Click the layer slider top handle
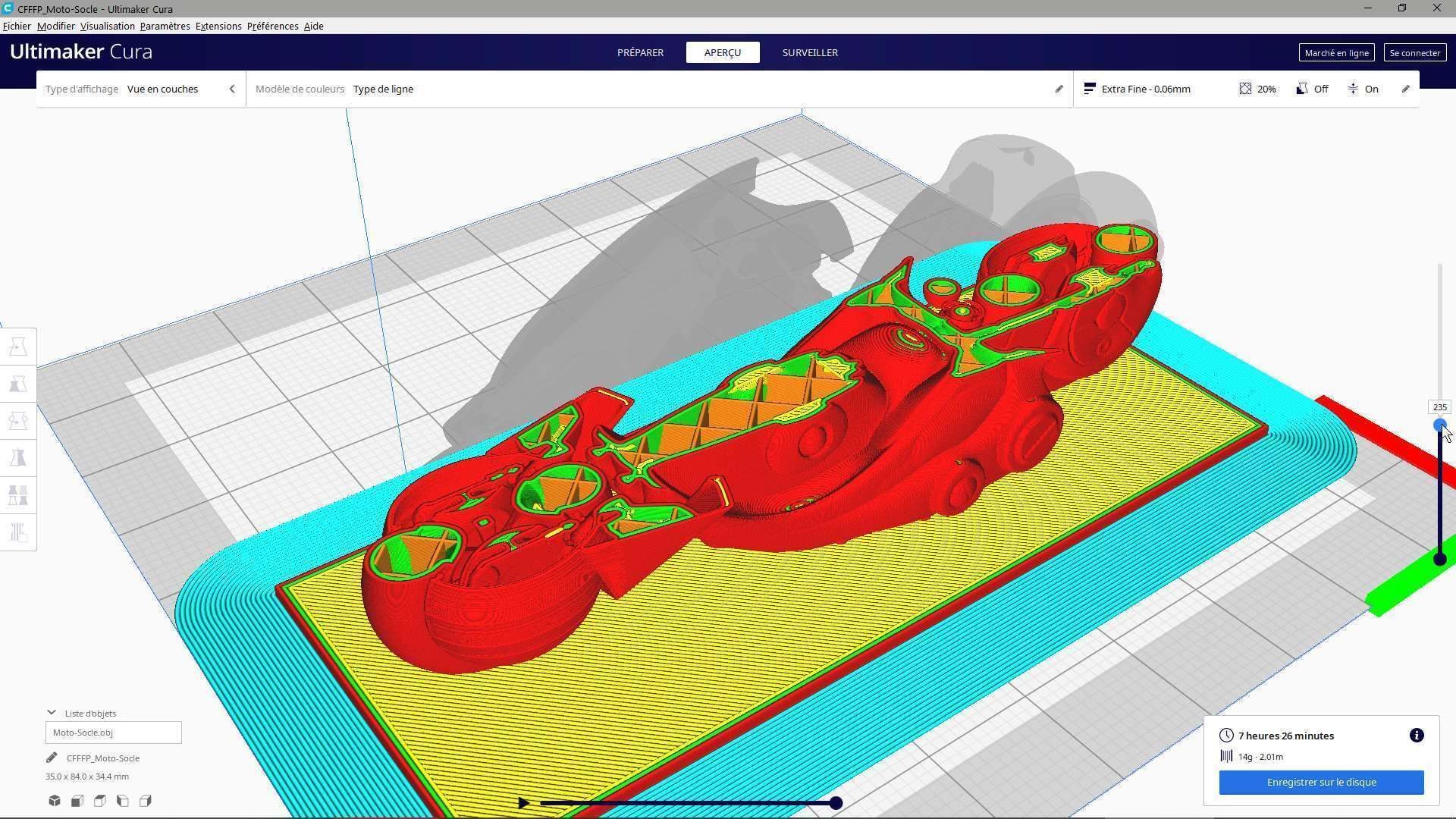Image resolution: width=1456 pixels, height=819 pixels. click(x=1439, y=425)
